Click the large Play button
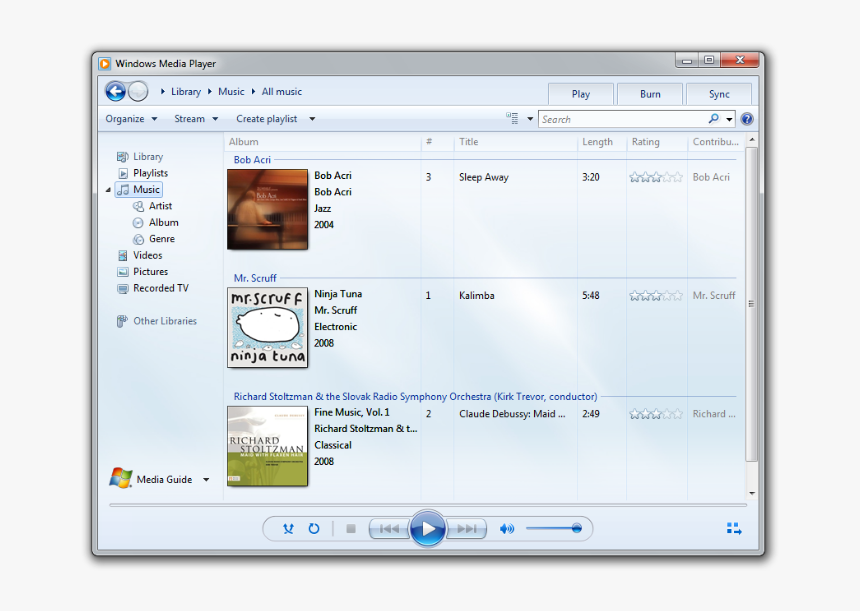Screen dimensions: 860x611 point(427,529)
